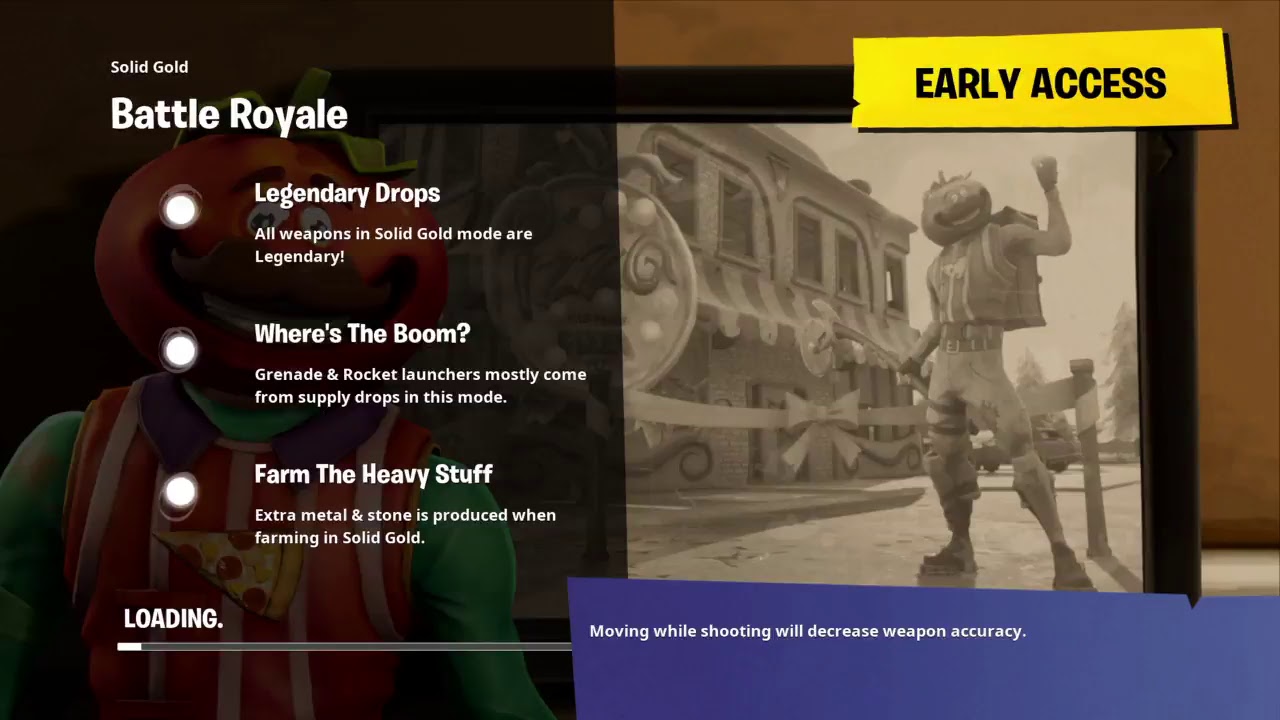Click text 'All weapons in Solid Gold mode are Legendary!'

tap(393, 245)
